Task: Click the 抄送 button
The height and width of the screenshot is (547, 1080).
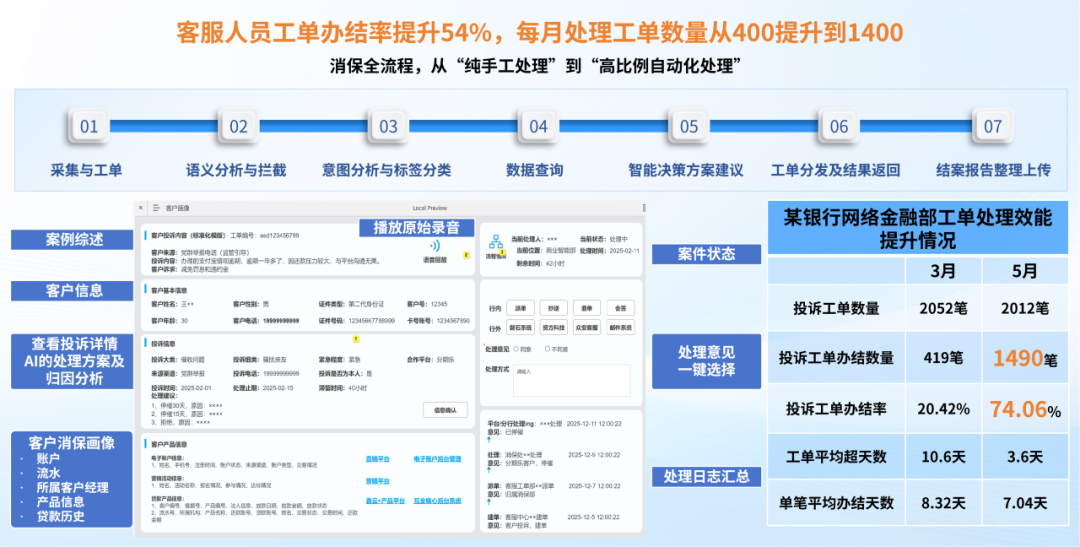Action: tap(554, 308)
